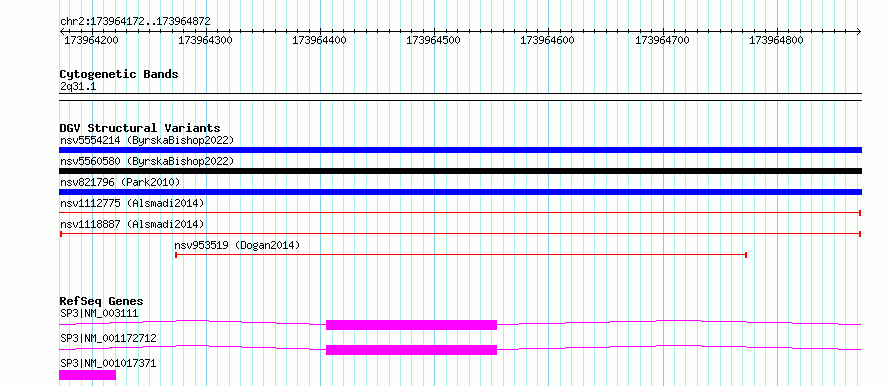The height and width of the screenshot is (386, 890).
Task: Select the blue nsv821796 variant bar
Action: (460, 192)
